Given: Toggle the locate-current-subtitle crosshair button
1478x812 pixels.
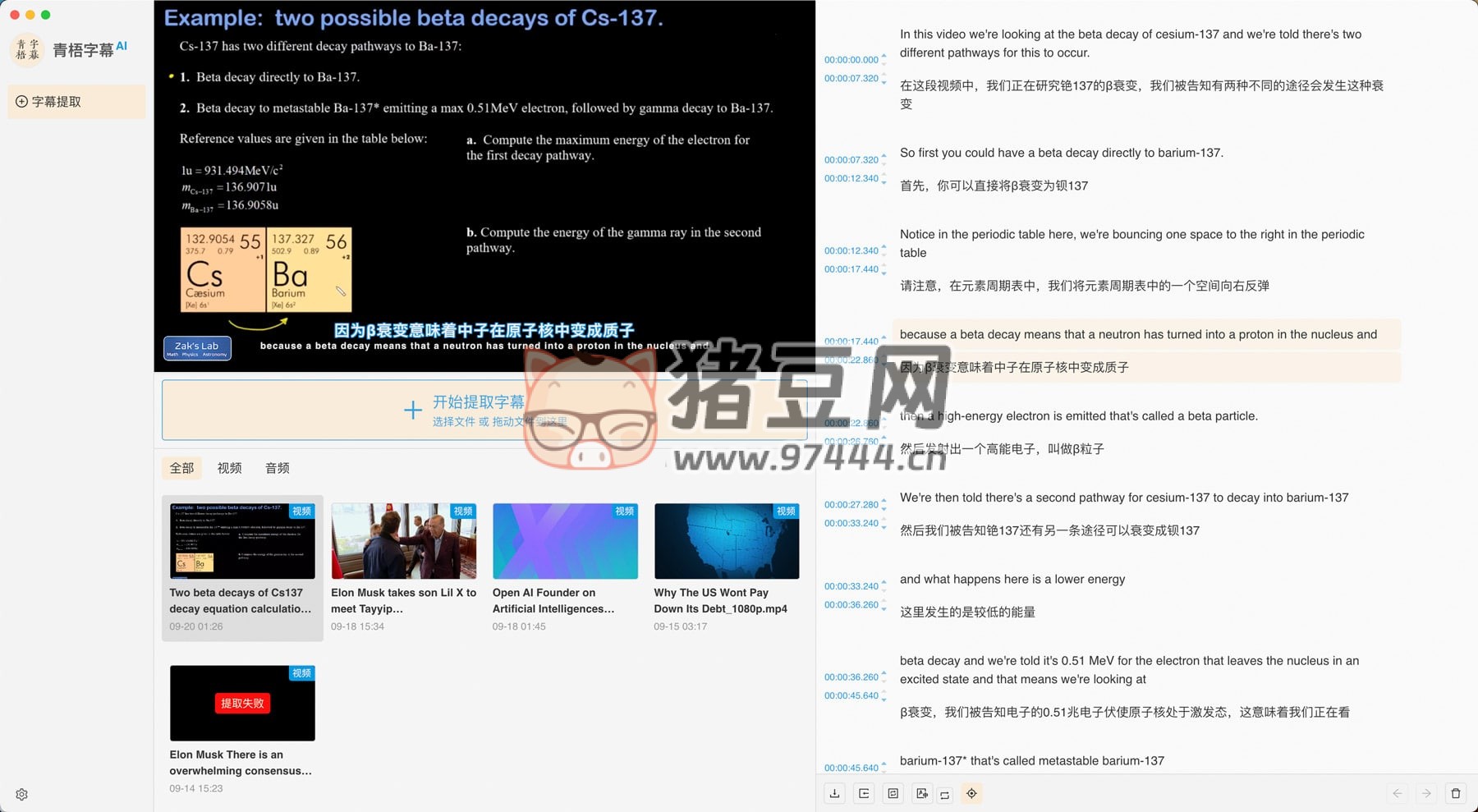Looking at the screenshot, I should tap(971, 793).
